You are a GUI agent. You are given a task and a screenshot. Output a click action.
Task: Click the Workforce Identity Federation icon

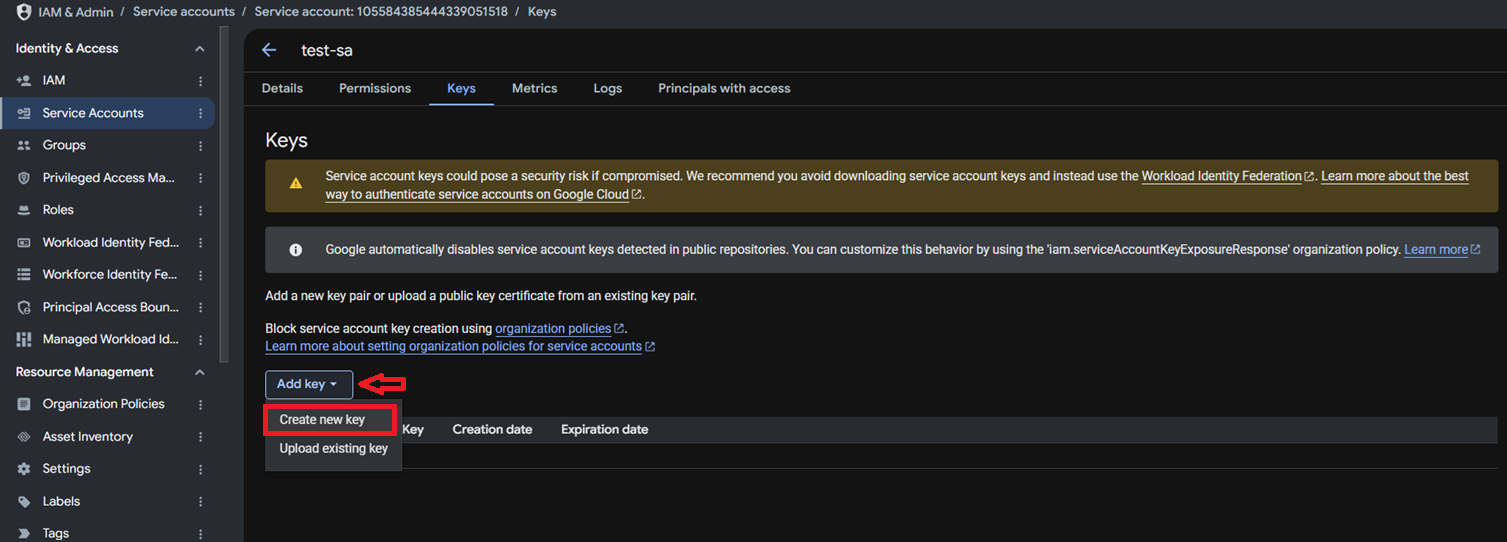[24, 274]
